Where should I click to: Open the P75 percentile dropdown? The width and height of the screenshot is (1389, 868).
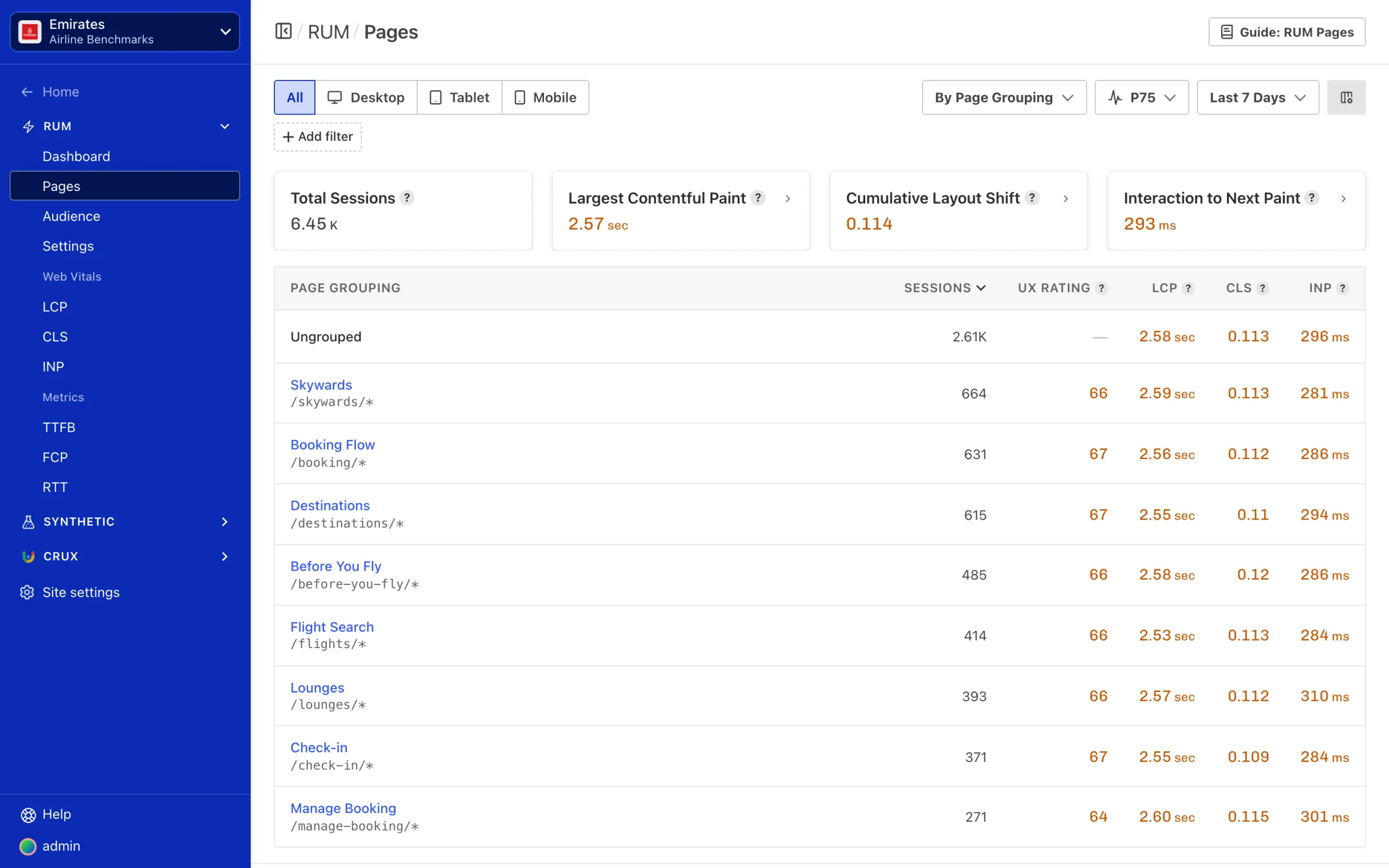click(x=1141, y=97)
